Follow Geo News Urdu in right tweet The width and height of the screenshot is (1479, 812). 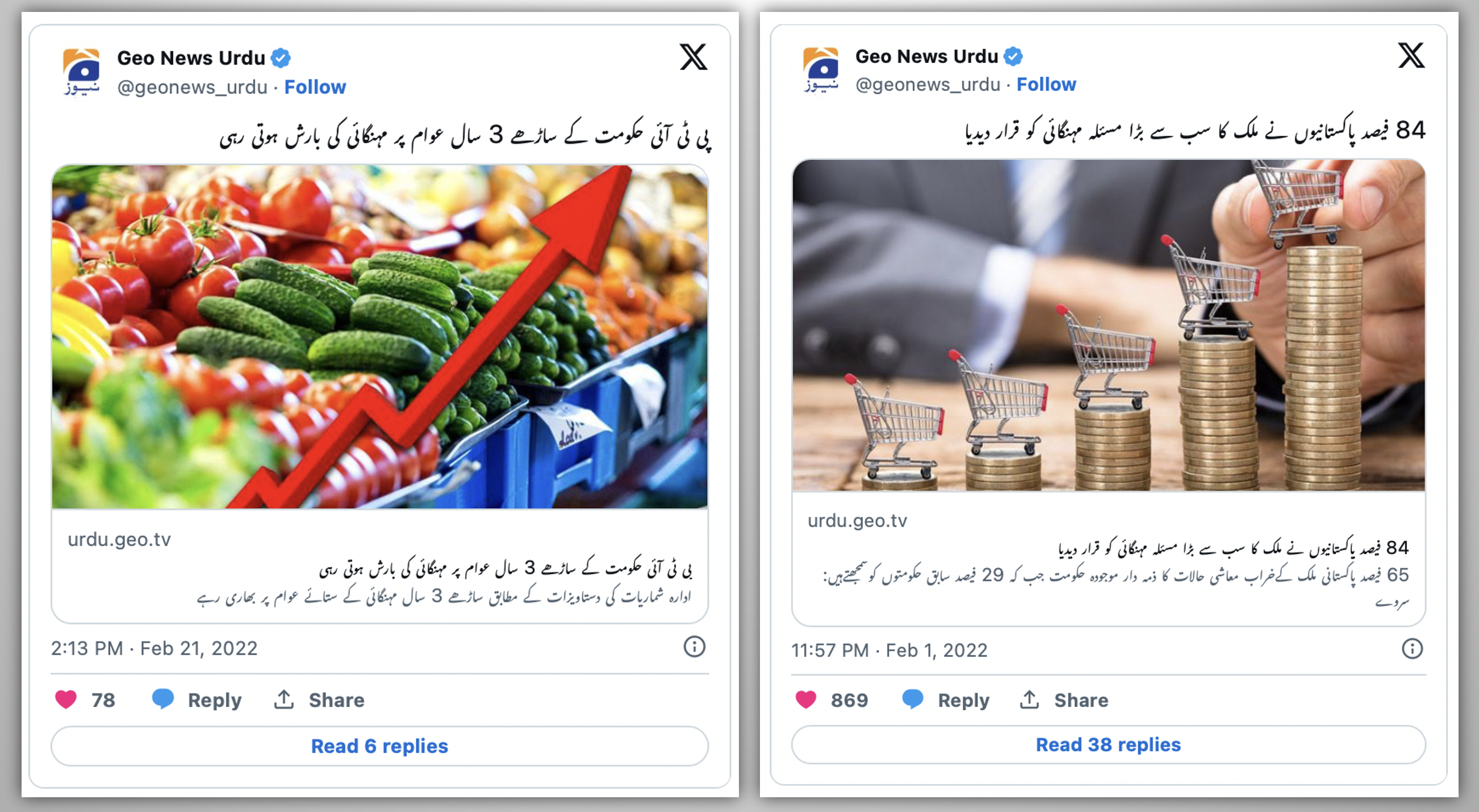pos(1046,85)
